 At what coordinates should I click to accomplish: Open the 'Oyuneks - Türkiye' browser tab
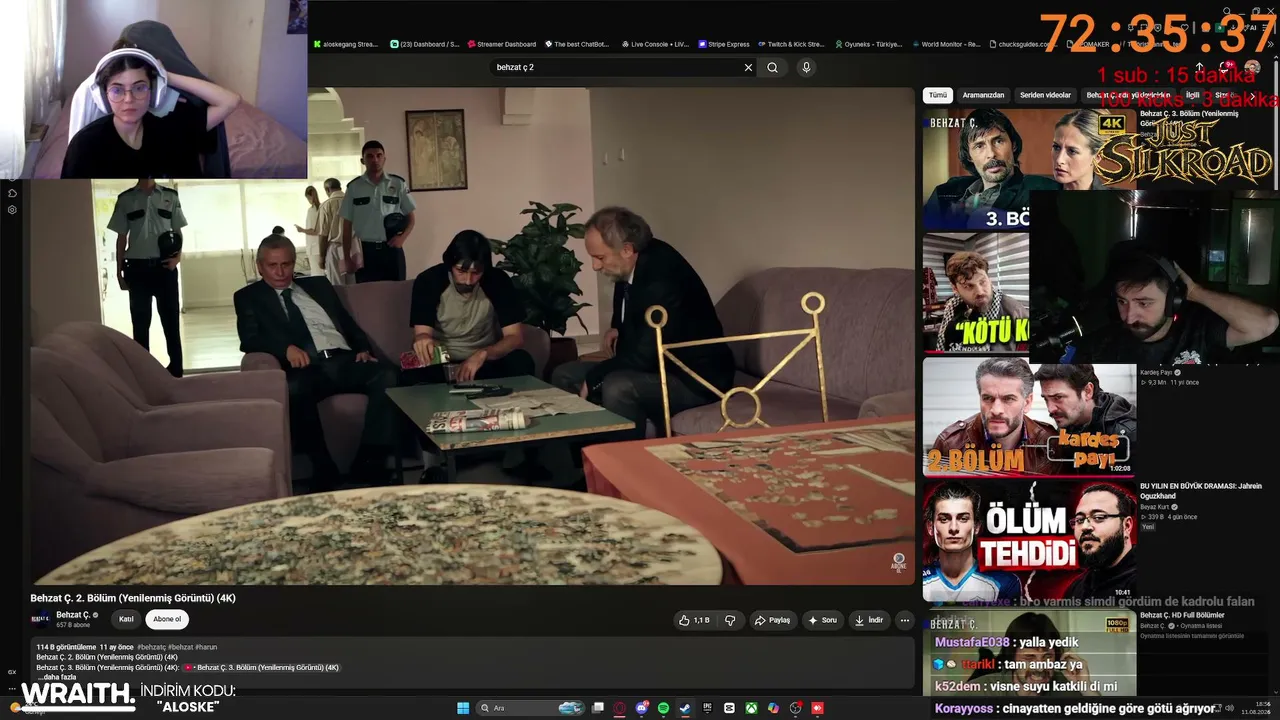pyautogui.click(x=867, y=44)
